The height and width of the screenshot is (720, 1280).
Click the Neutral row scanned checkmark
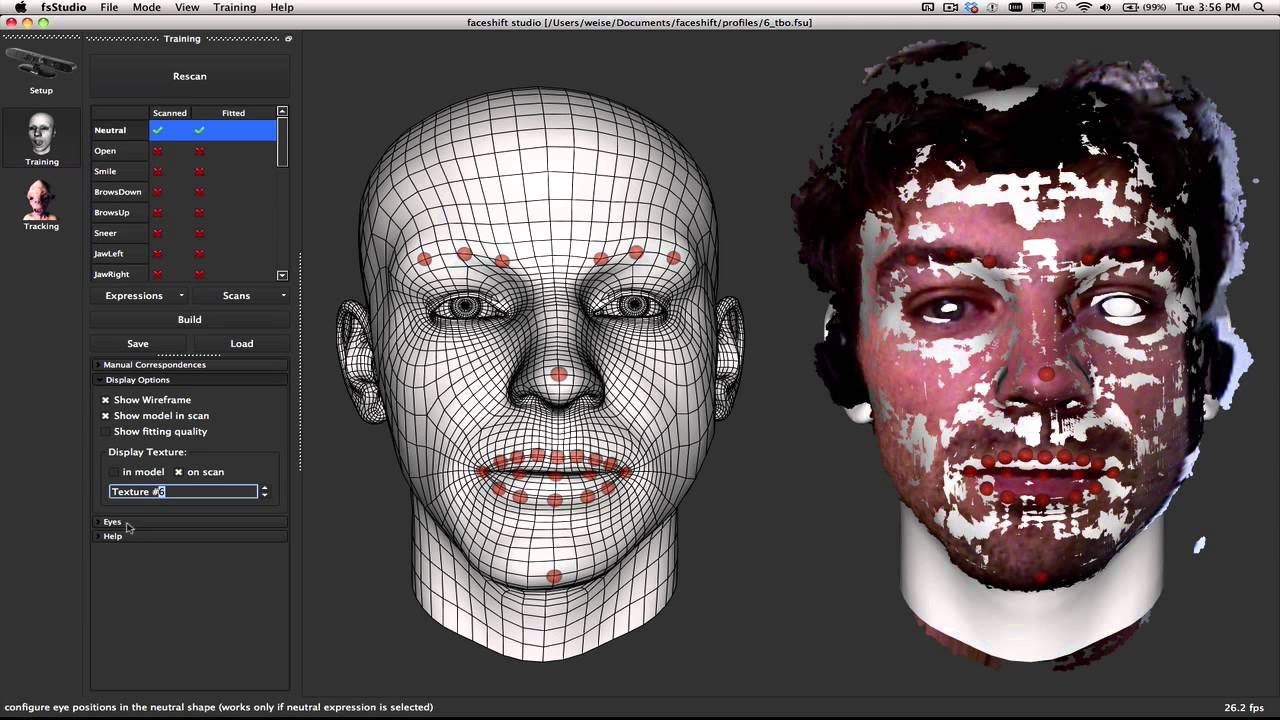(158, 130)
